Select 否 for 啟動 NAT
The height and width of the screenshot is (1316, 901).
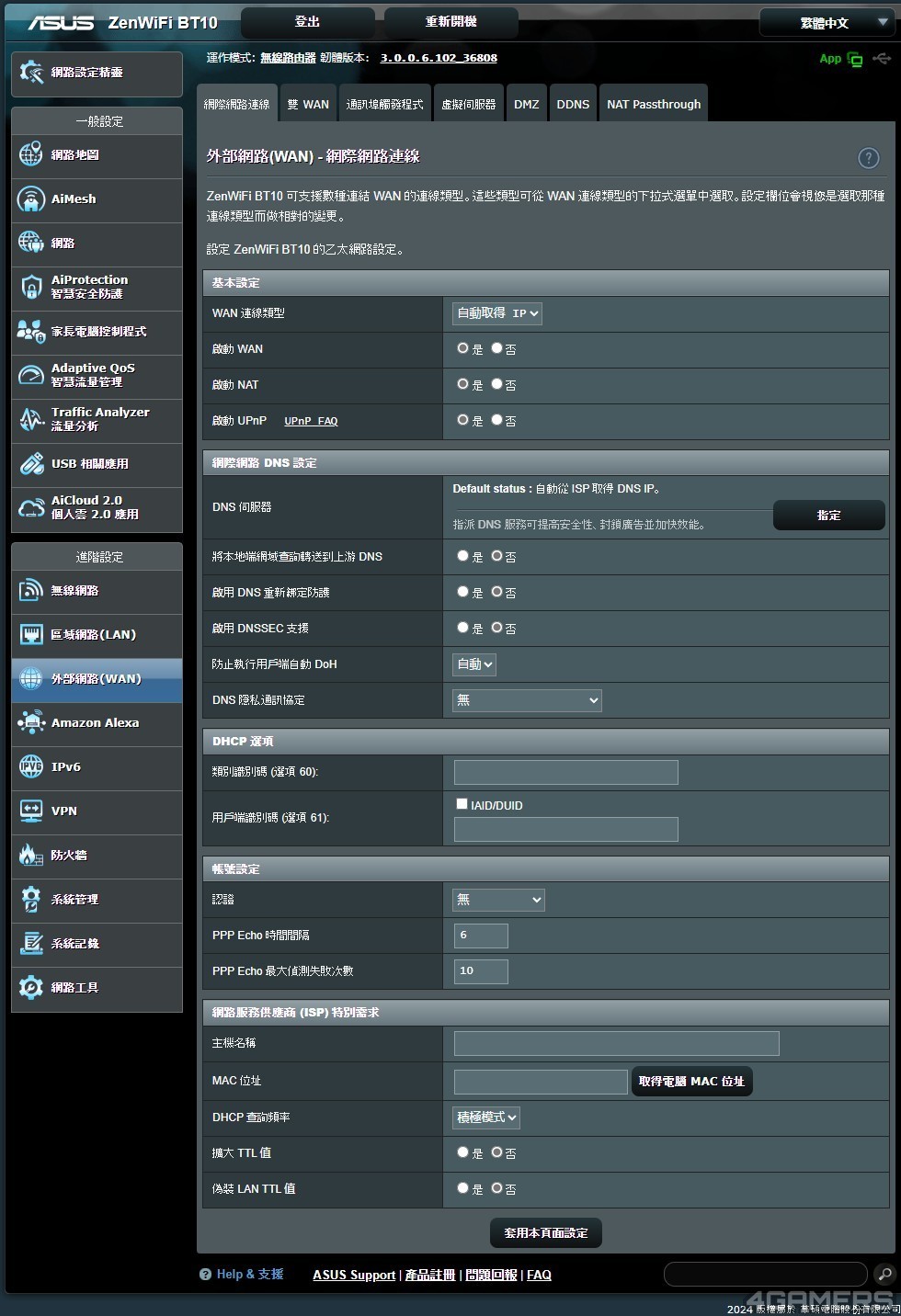496,384
